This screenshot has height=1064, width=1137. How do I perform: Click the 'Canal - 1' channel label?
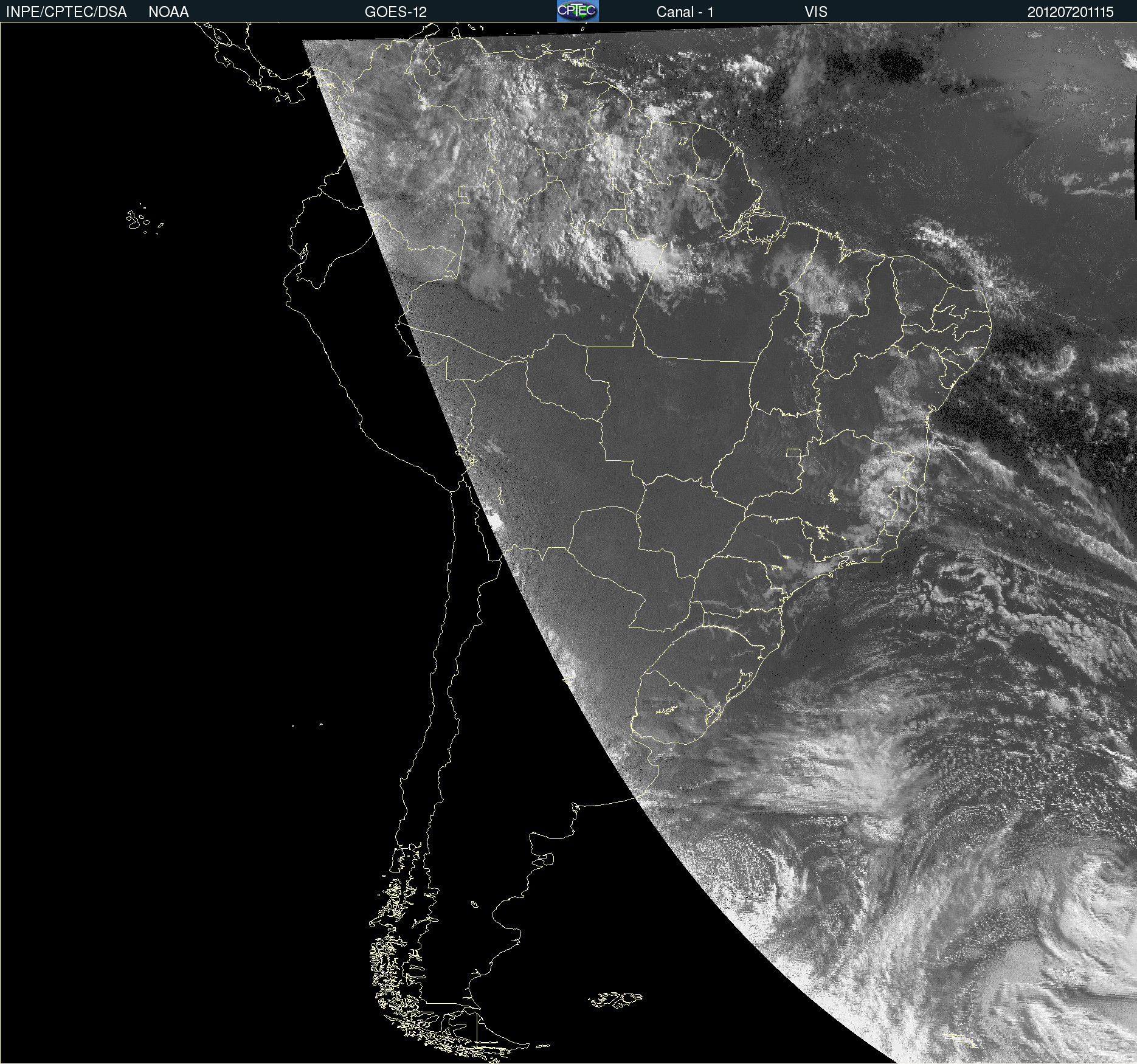[685, 12]
